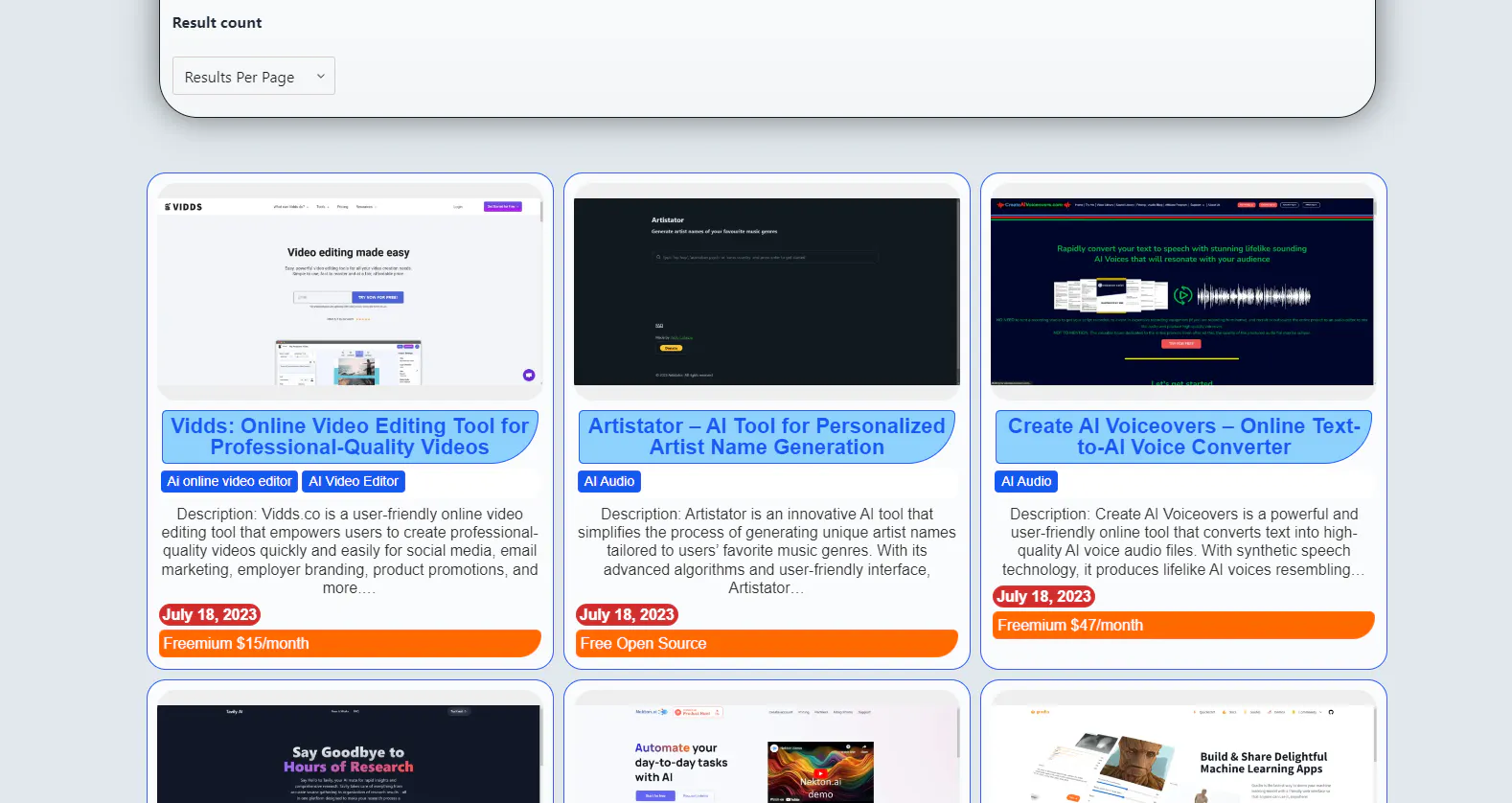
Task: Select the AI Audio tag under Artistator
Action: click(609, 481)
